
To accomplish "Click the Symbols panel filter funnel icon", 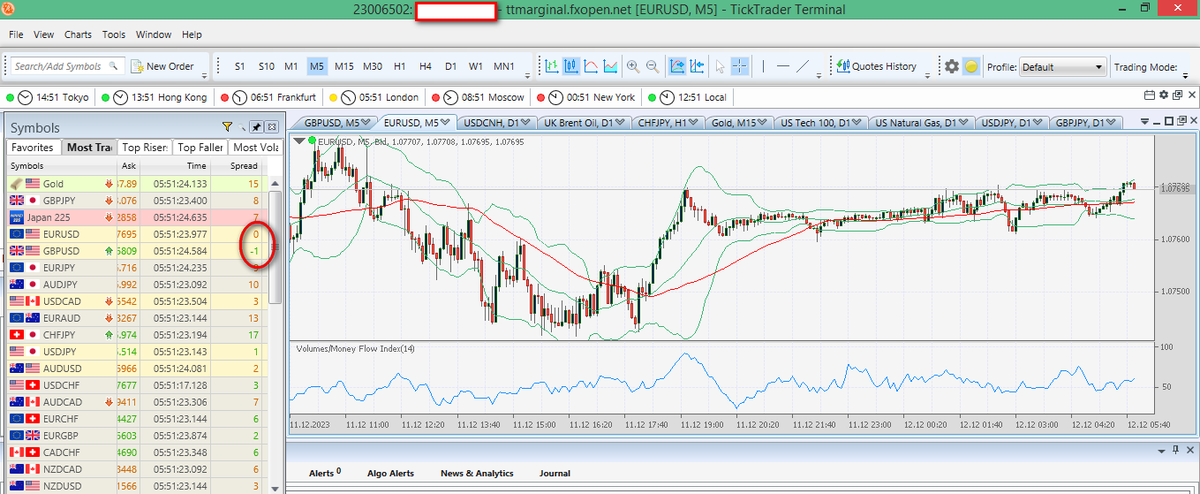I will pos(227,127).
